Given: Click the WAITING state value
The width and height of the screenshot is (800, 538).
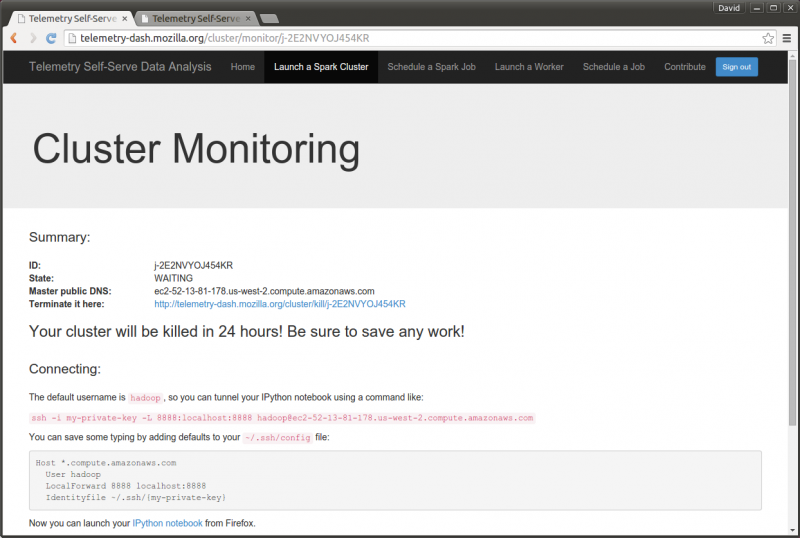Looking at the screenshot, I should click(173, 278).
